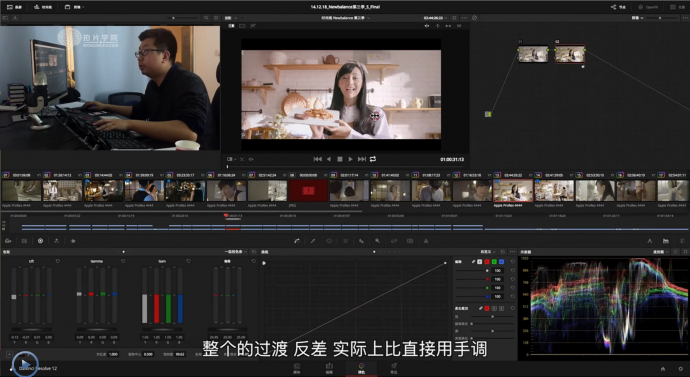The height and width of the screenshot is (377, 690).
Task: Open the Color Match palette icon
Action: [24, 241]
